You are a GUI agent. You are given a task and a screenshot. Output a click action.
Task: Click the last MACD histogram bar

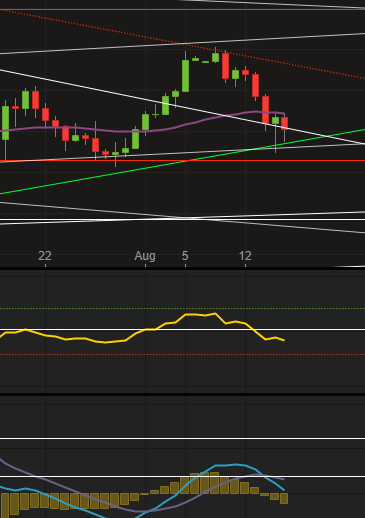[x=284, y=499]
